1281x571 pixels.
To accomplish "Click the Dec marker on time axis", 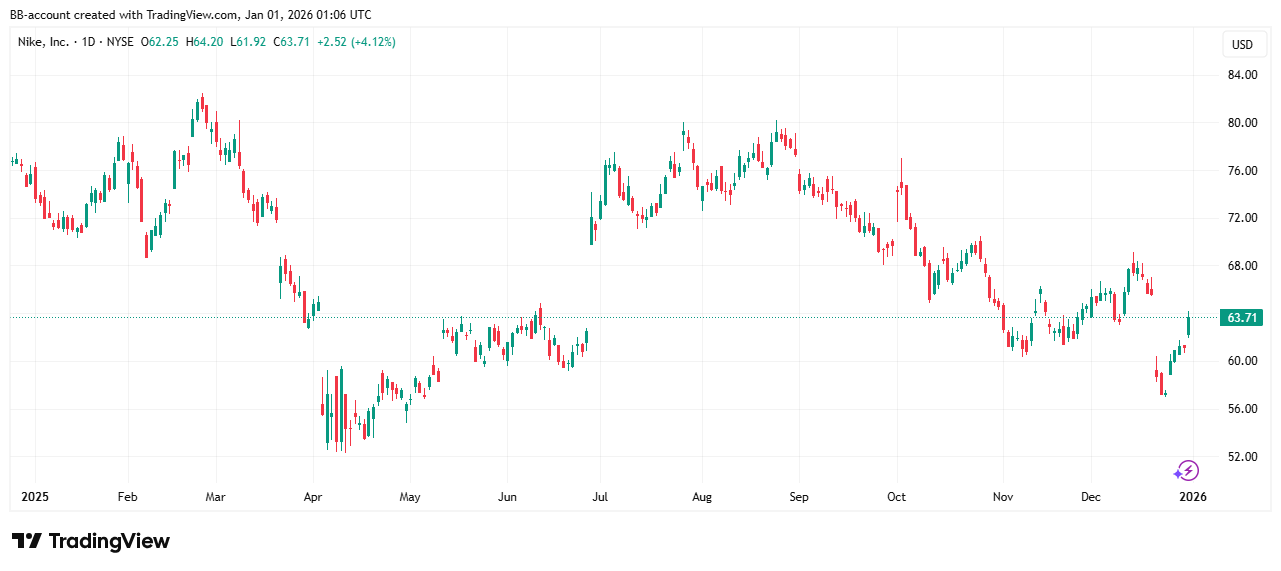I will (x=1091, y=496).
